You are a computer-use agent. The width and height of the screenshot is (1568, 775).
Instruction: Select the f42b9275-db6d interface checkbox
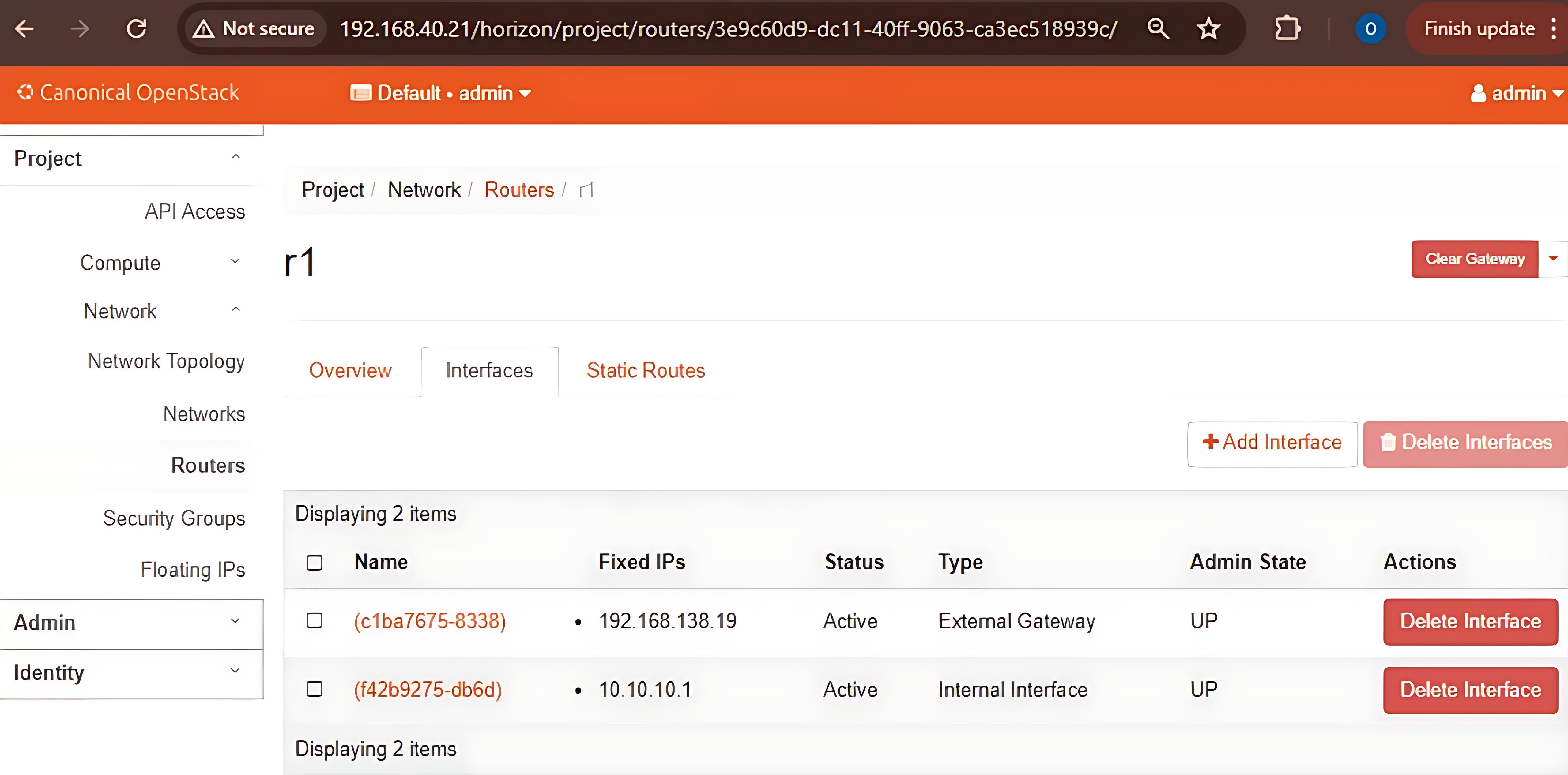click(x=315, y=689)
